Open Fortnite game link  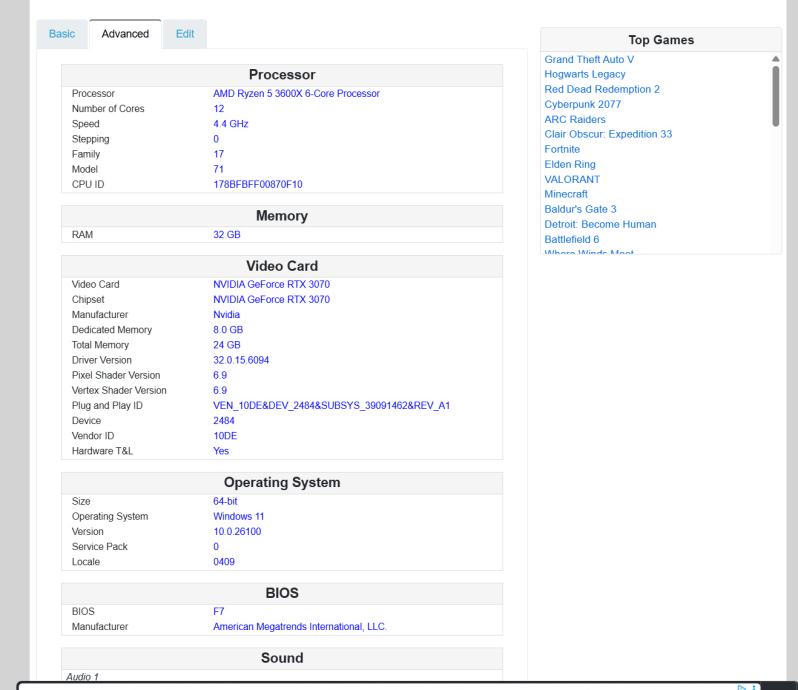click(x=562, y=150)
